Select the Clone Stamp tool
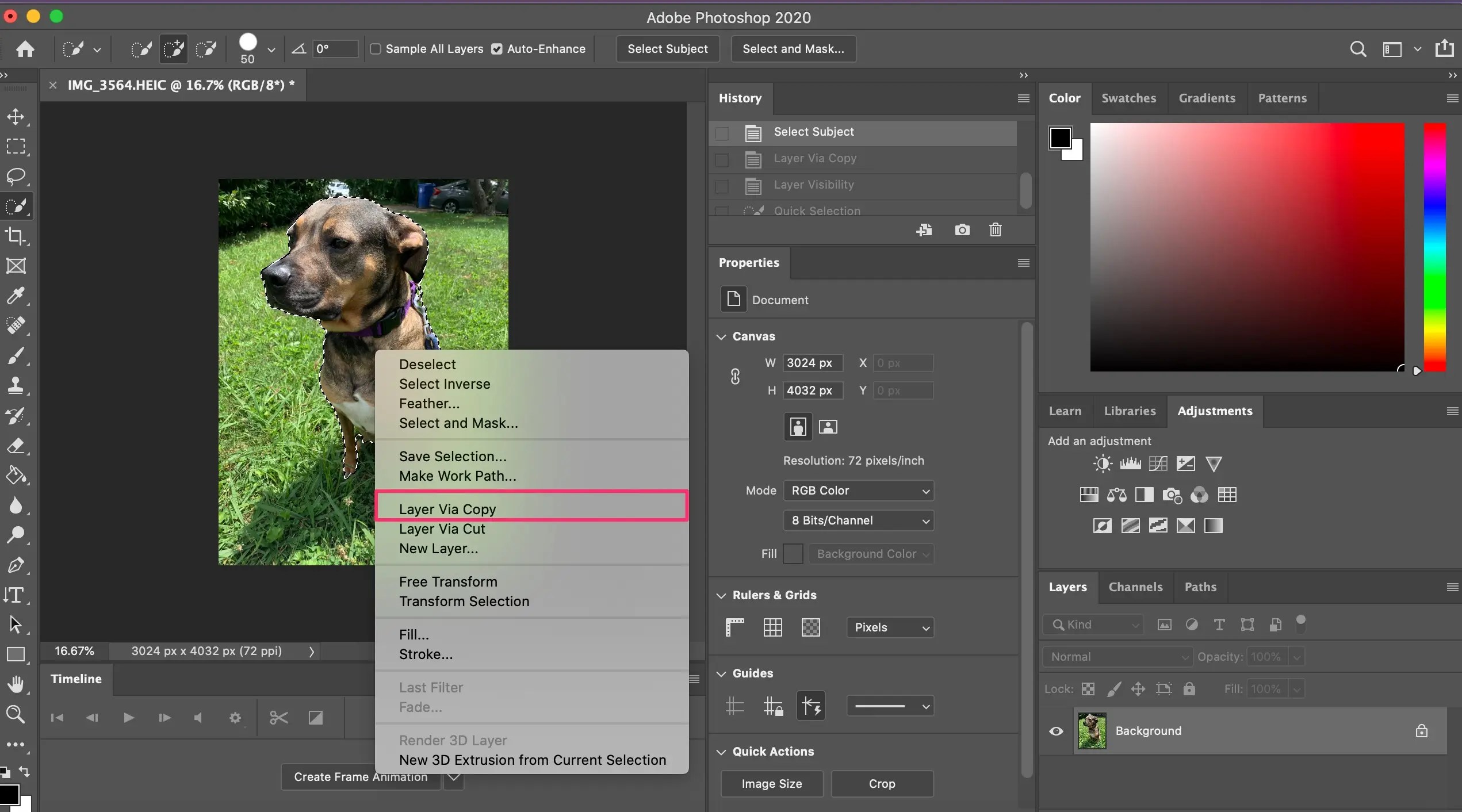Image resolution: width=1462 pixels, height=812 pixels. [x=16, y=385]
